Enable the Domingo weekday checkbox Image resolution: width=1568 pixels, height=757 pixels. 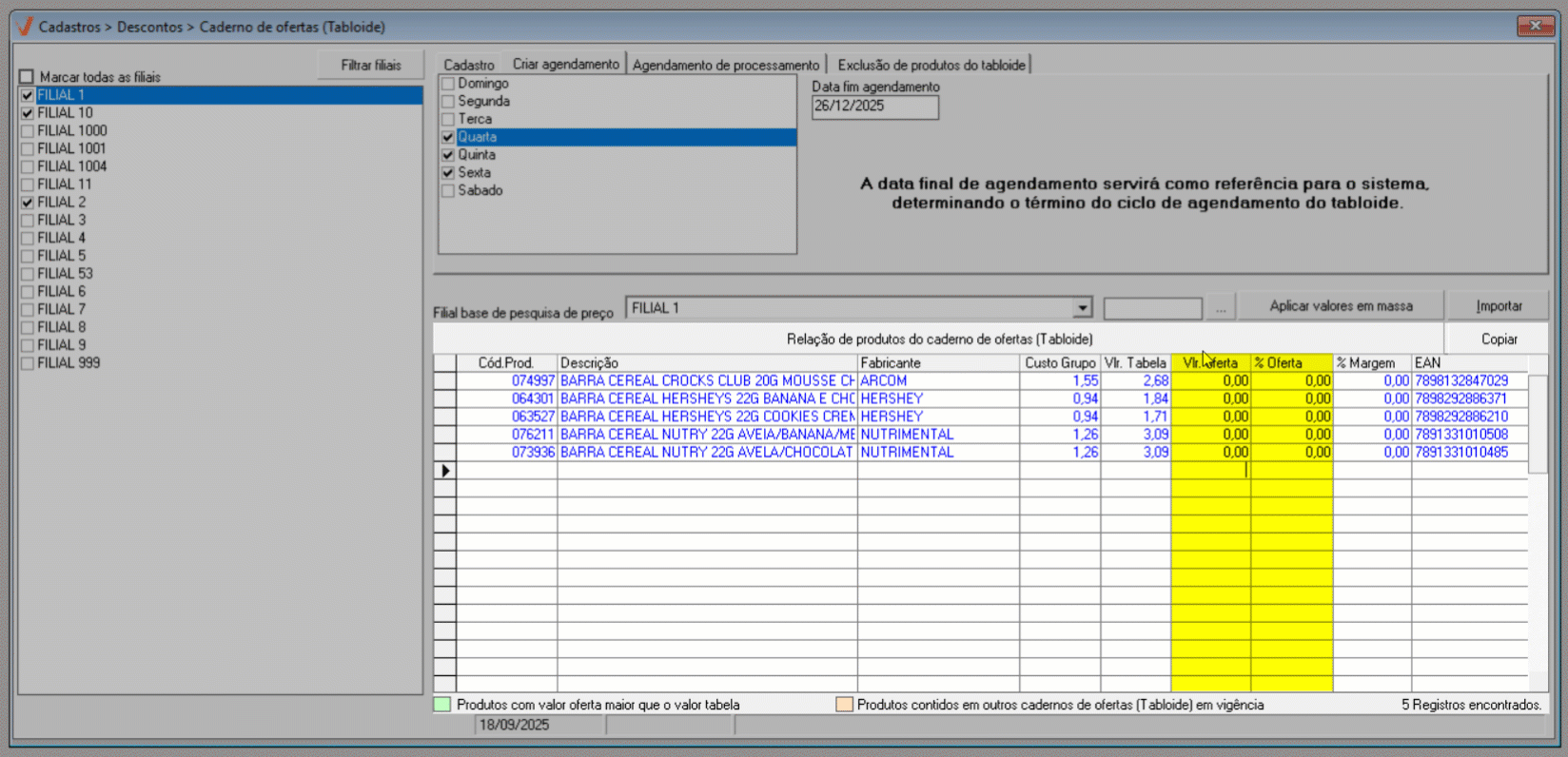click(448, 84)
